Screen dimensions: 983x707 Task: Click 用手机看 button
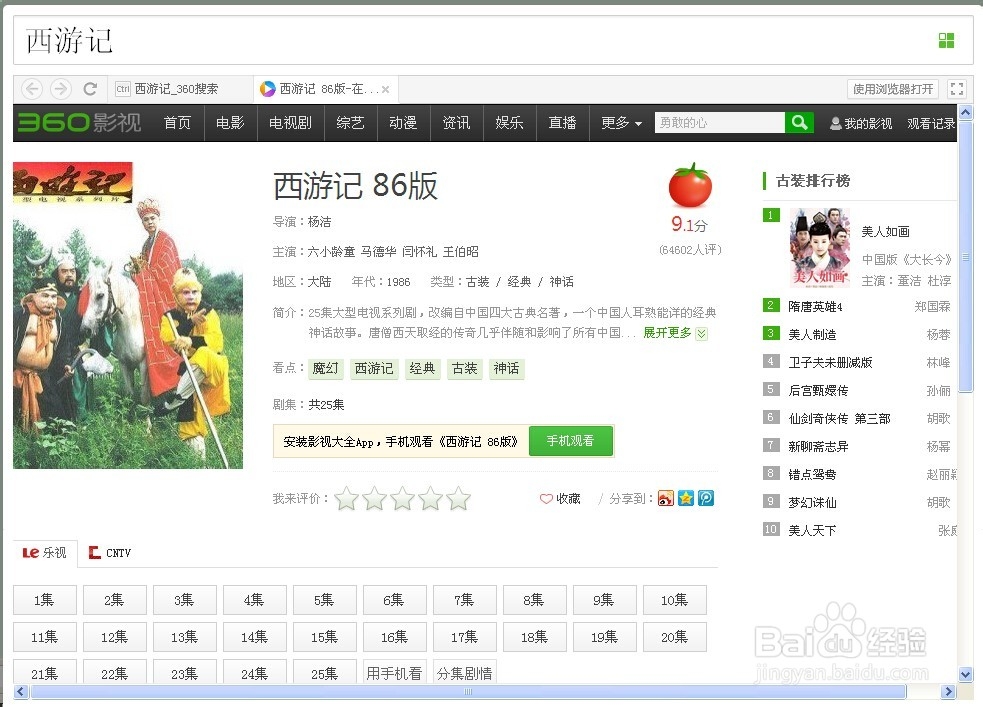394,673
